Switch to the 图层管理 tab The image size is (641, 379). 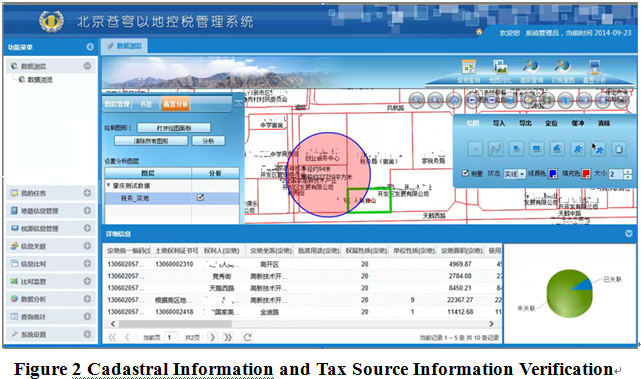(x=117, y=104)
